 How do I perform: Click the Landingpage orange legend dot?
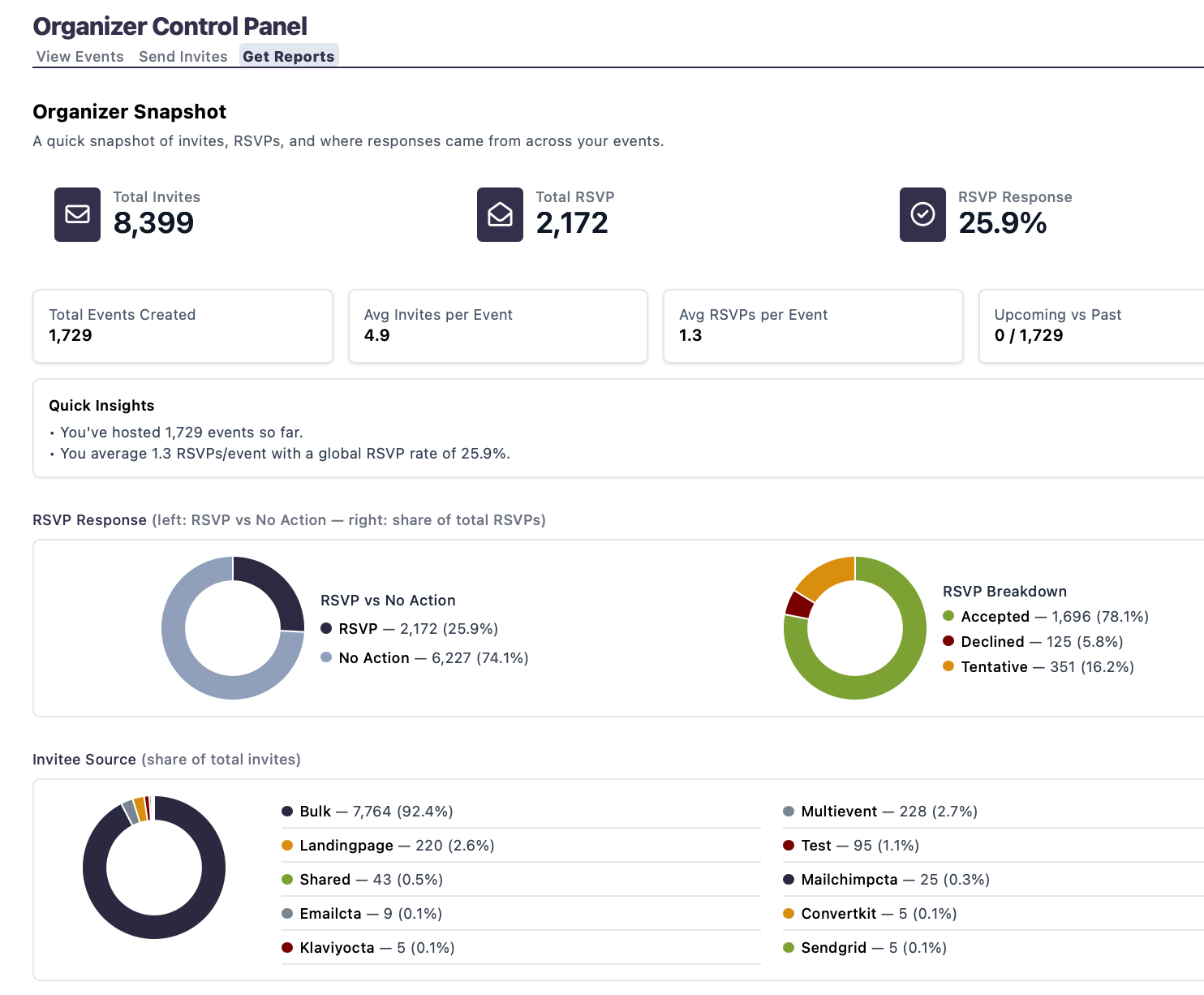coord(287,845)
